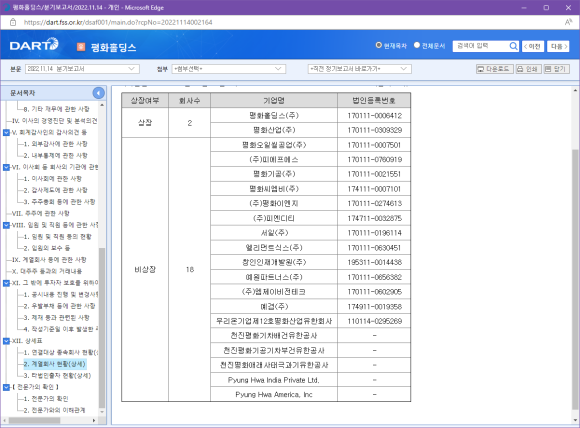Open 1. 연결대상 종속회사 현황(상세)
Viewport: 580px width, 428px height.
pyautogui.click(x=61, y=352)
